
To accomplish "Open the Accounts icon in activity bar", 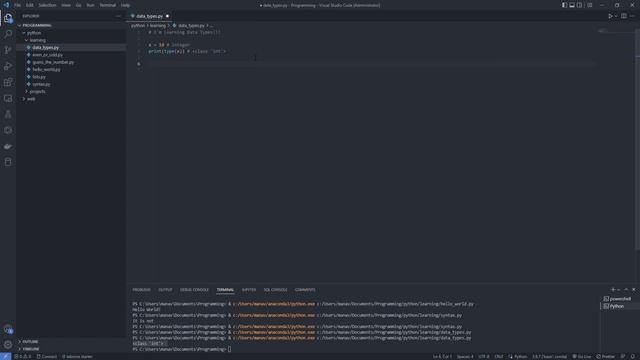I will (x=8, y=329).
